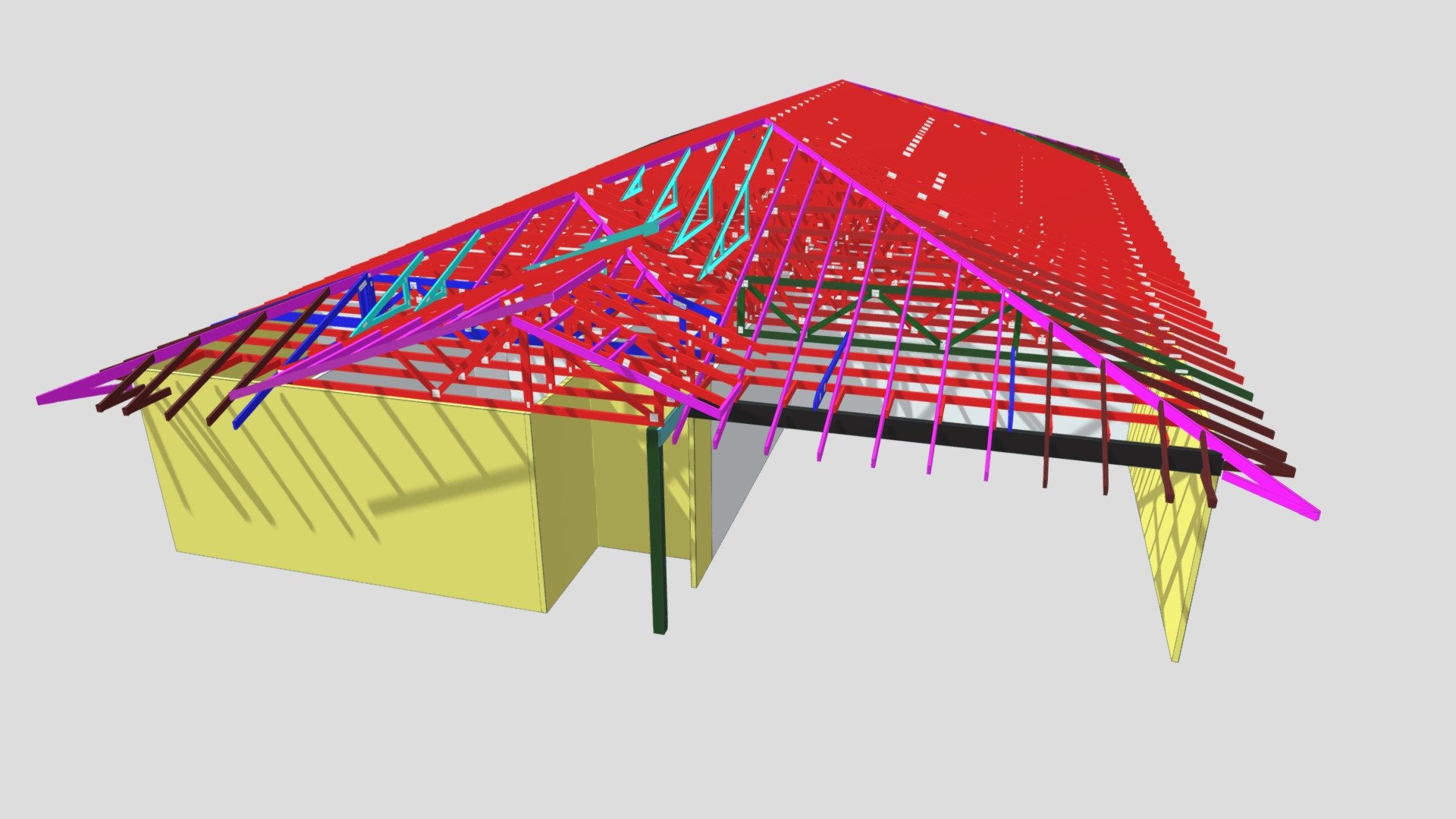Click the solid red roof sheeting
Image resolution: width=1456 pixels, height=819 pixels.
[1024, 190]
